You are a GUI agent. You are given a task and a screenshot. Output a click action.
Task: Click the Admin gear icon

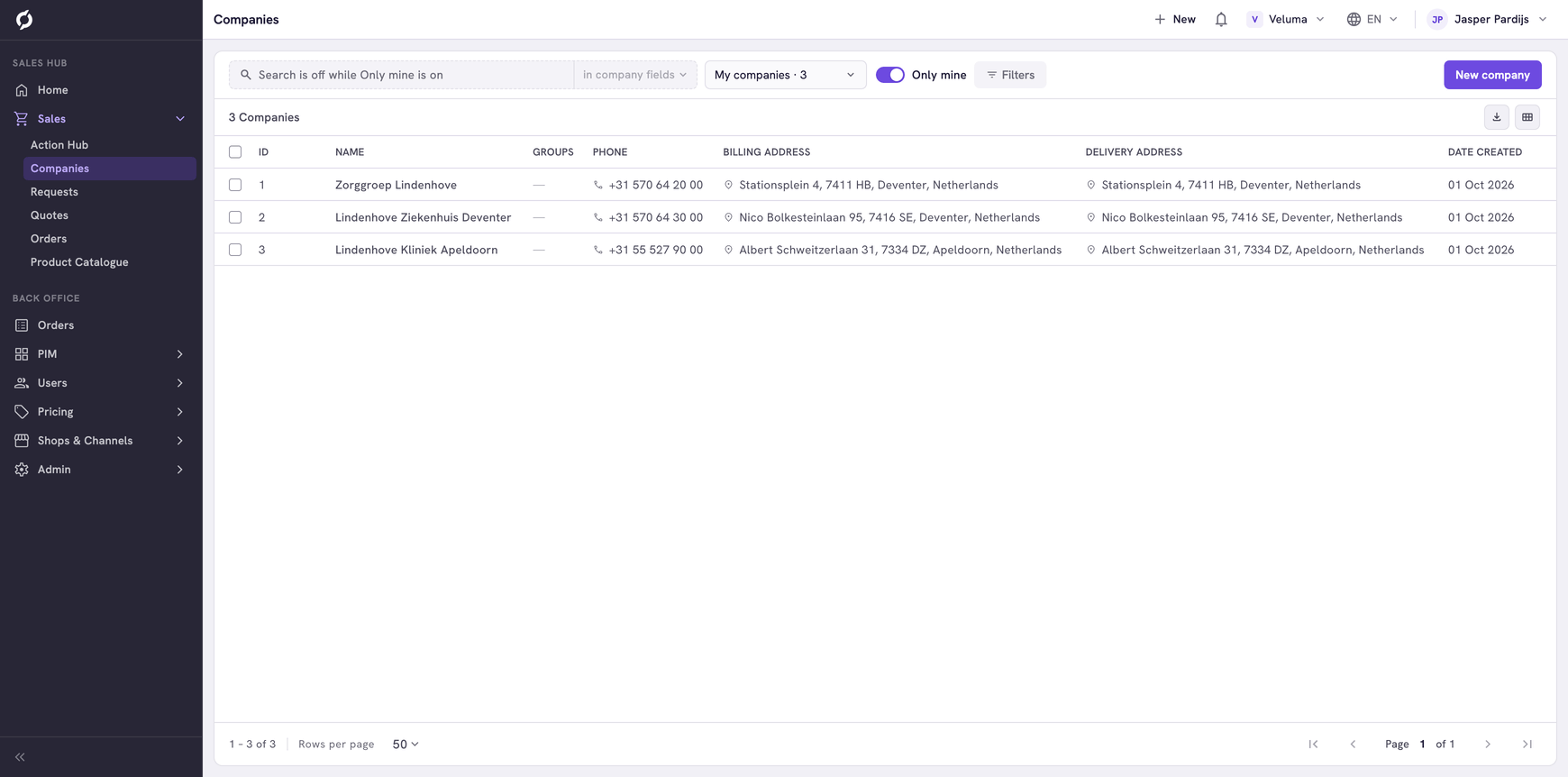pyautogui.click(x=22, y=470)
